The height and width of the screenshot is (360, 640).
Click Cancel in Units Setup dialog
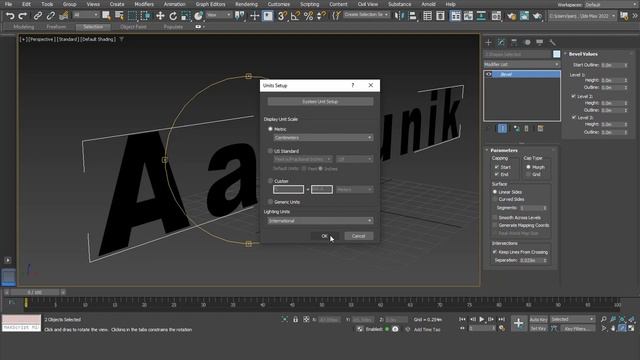click(x=358, y=236)
